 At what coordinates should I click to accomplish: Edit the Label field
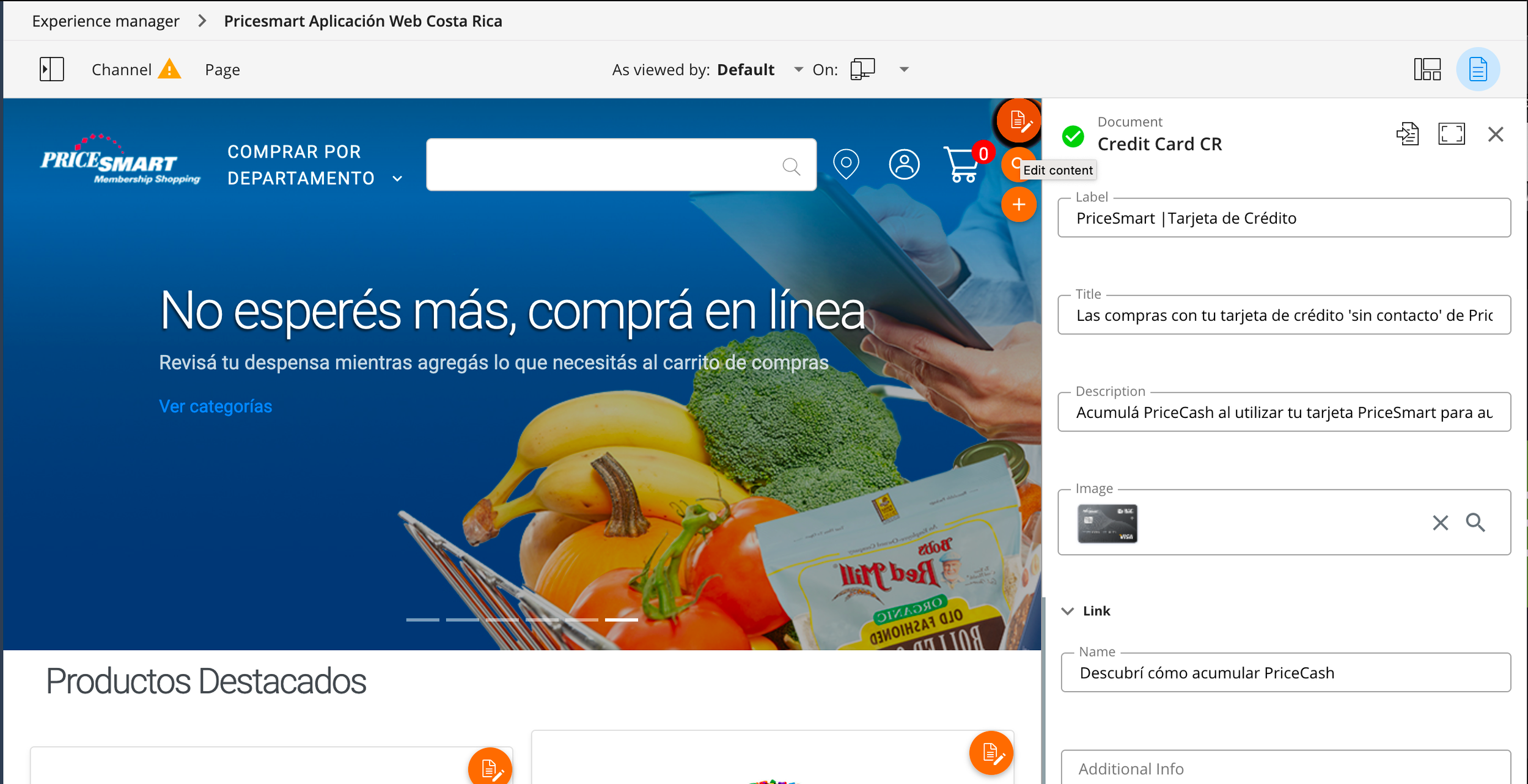[1284, 218]
